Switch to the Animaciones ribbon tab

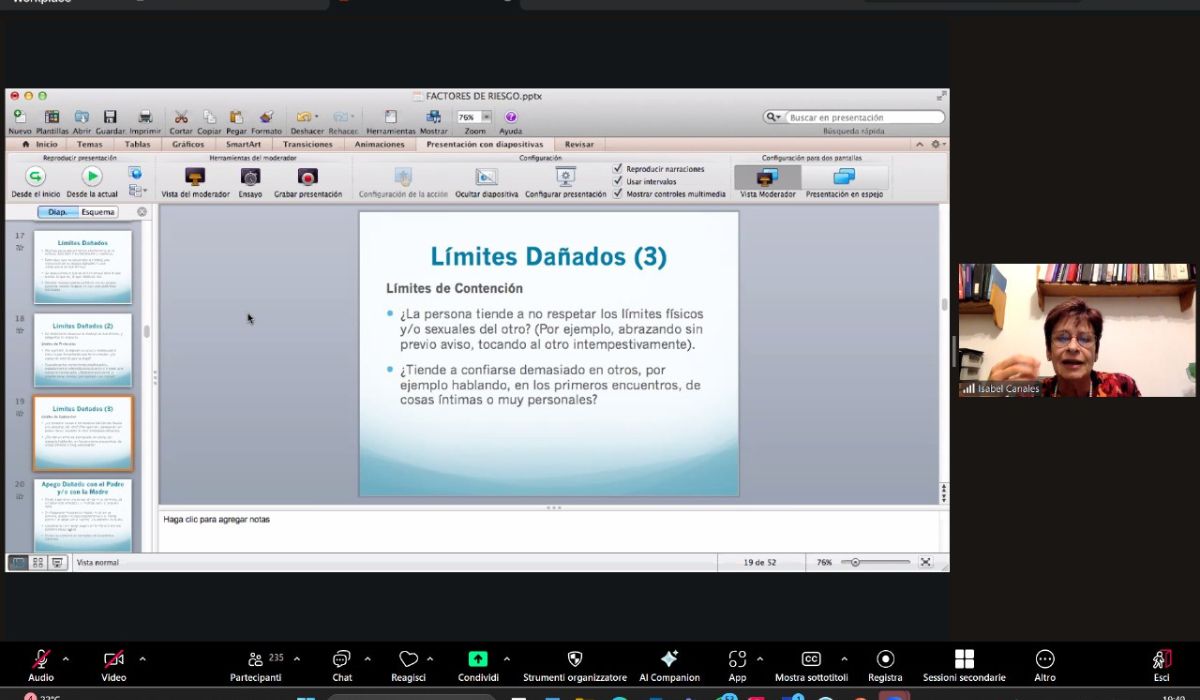click(x=379, y=144)
